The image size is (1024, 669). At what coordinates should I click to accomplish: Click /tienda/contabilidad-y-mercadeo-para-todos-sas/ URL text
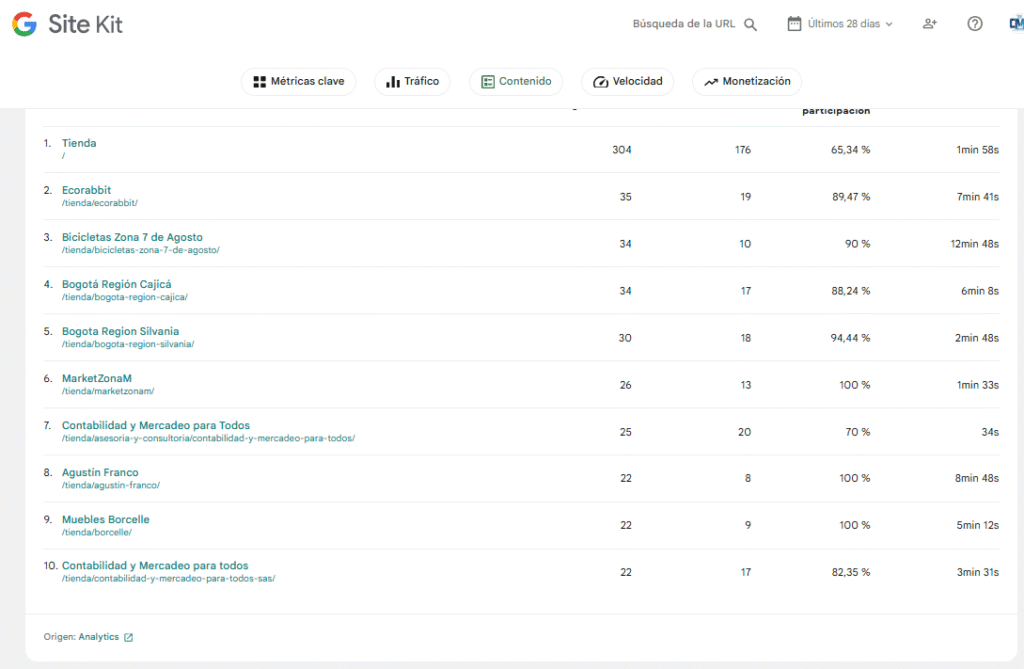tap(168, 579)
